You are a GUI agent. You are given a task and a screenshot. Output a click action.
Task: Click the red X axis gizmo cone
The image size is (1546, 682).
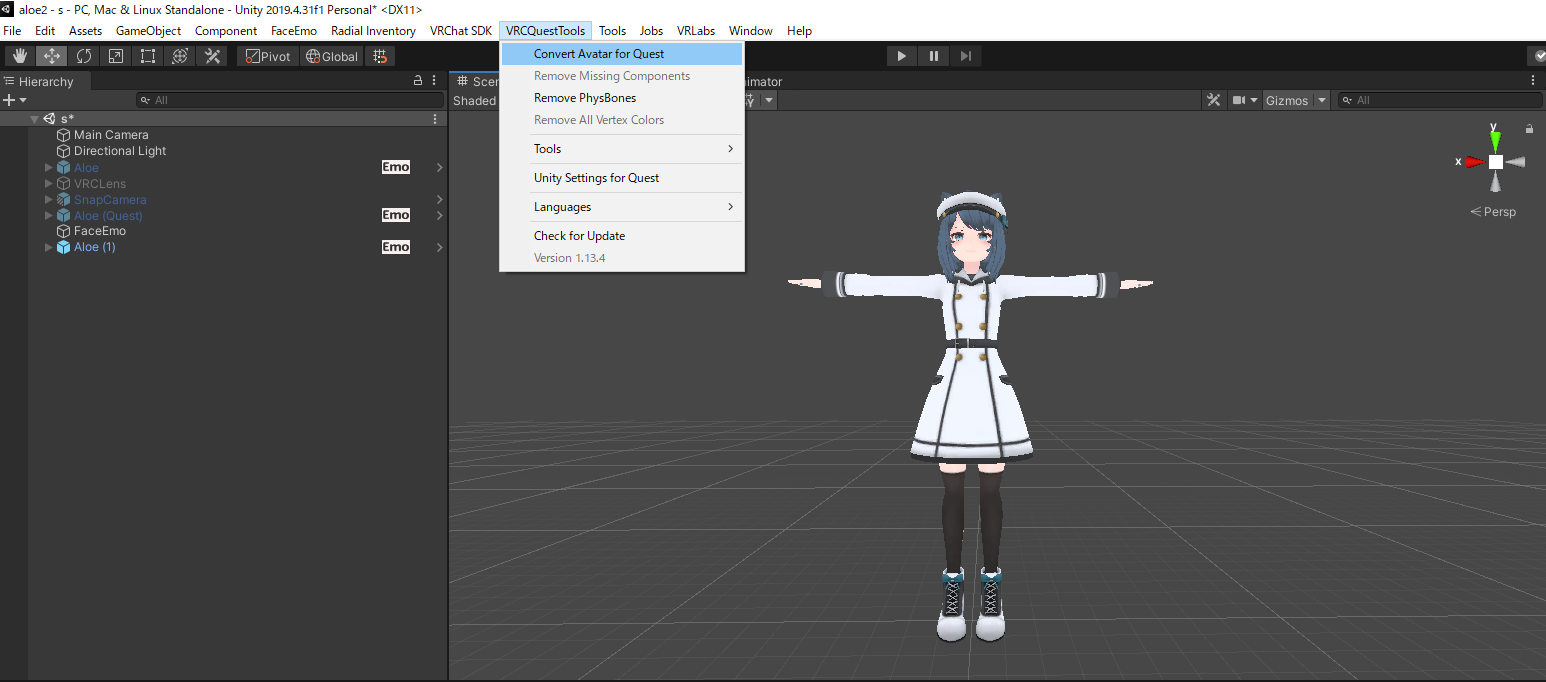[1474, 162]
